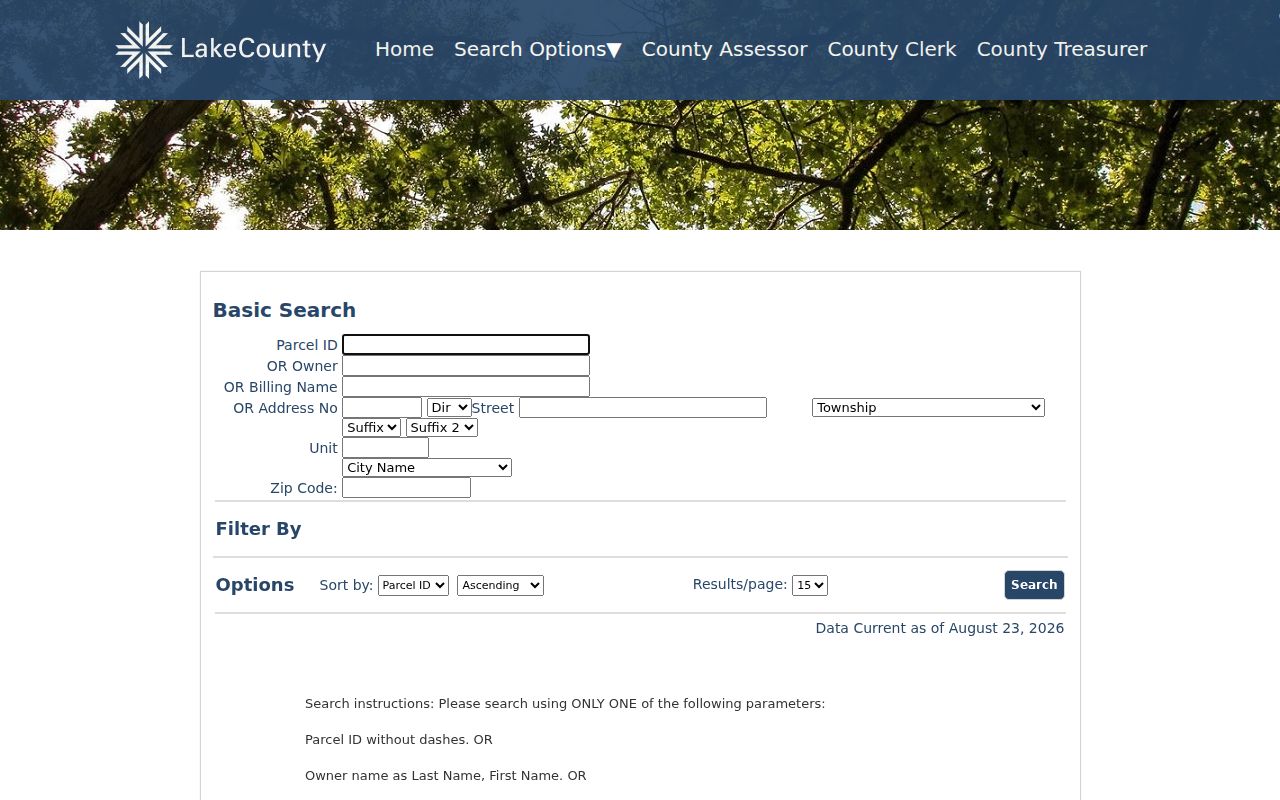Click the Street name input field

[643, 408]
